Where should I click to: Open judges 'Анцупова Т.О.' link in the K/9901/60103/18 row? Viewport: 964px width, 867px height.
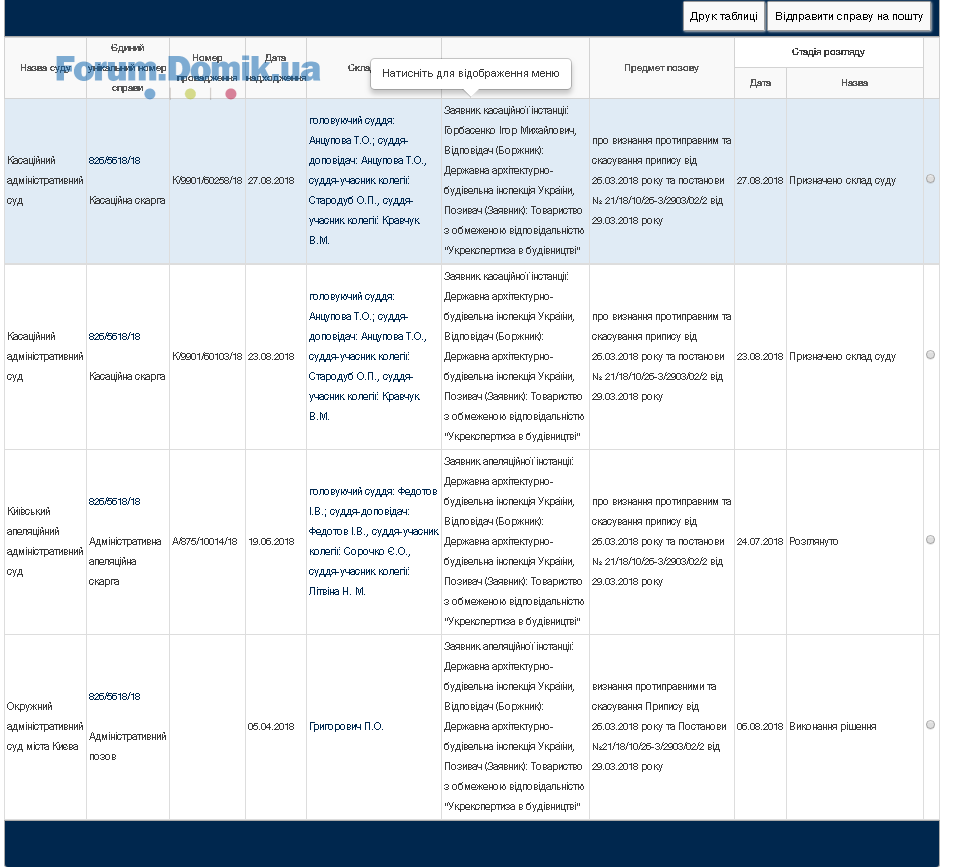(367, 357)
